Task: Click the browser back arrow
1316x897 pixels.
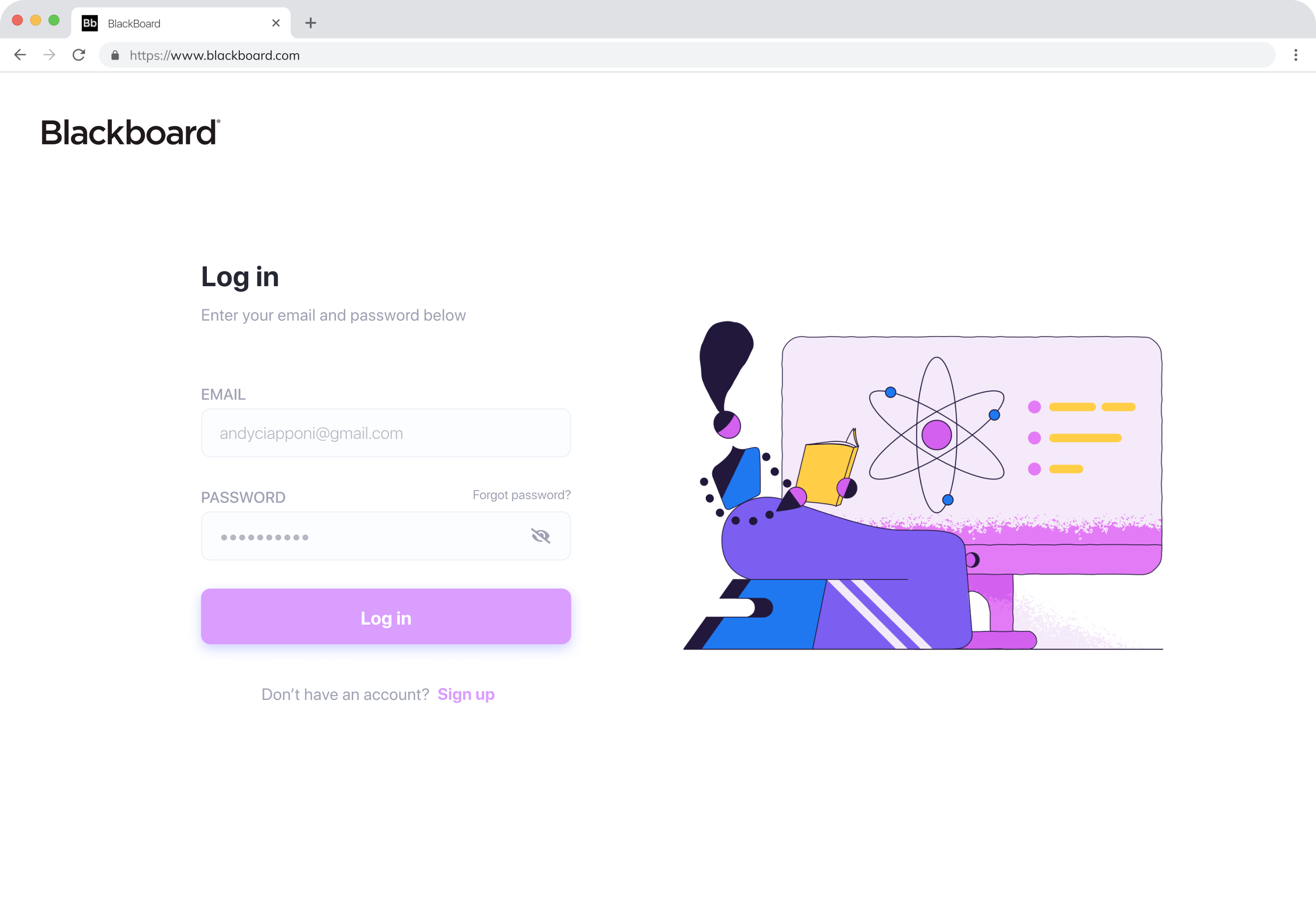Action: (x=20, y=55)
